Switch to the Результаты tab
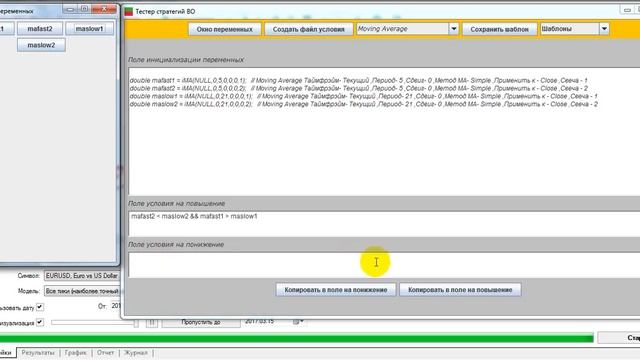Screen dimensions: 640x360 [x=38, y=353]
